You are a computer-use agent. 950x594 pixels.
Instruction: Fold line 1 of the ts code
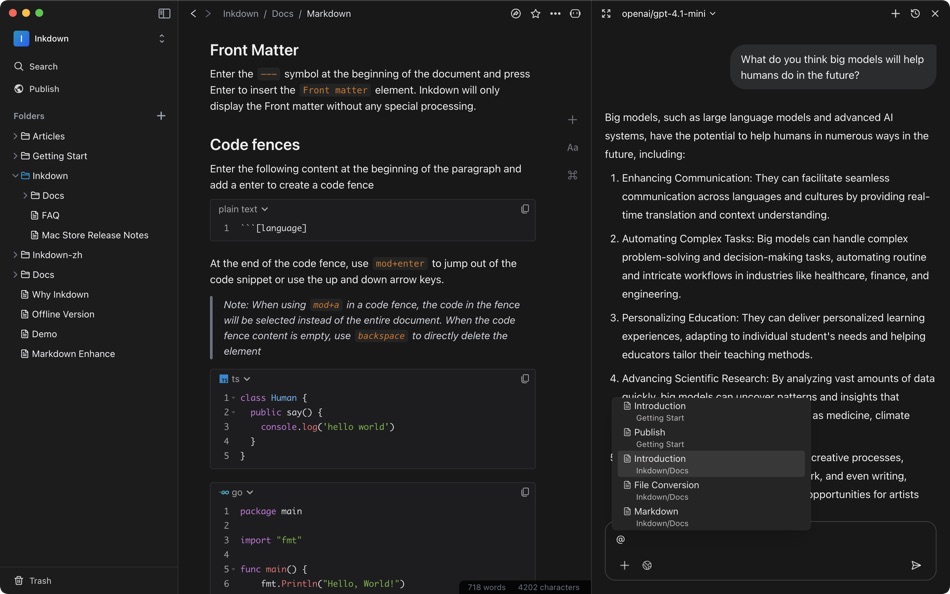234,398
